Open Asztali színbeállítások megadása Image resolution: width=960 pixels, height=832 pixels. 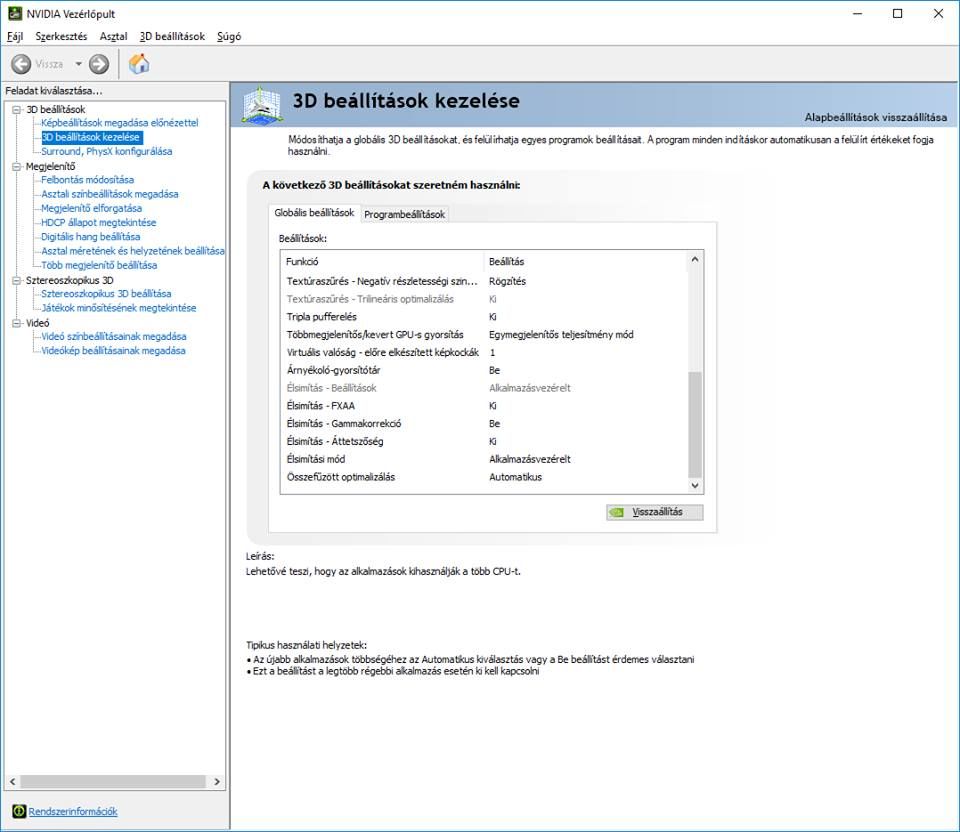tap(110, 194)
